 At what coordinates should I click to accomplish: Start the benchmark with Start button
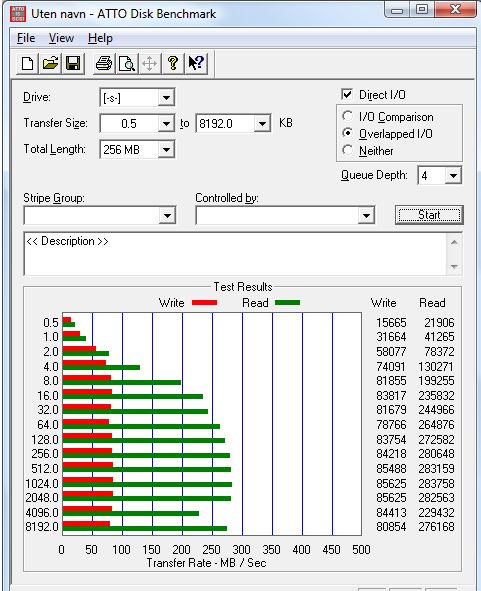pyautogui.click(x=429, y=215)
